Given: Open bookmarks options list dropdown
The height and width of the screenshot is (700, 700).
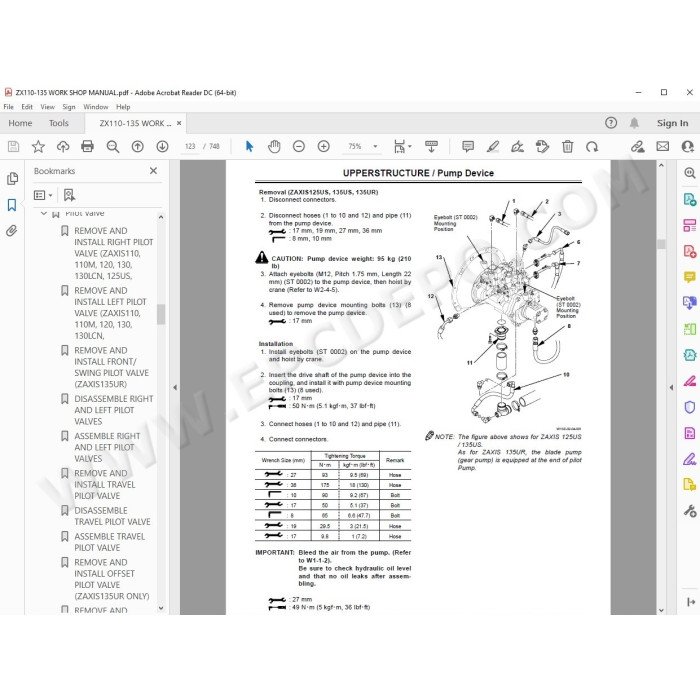Looking at the screenshot, I should coord(43,195).
